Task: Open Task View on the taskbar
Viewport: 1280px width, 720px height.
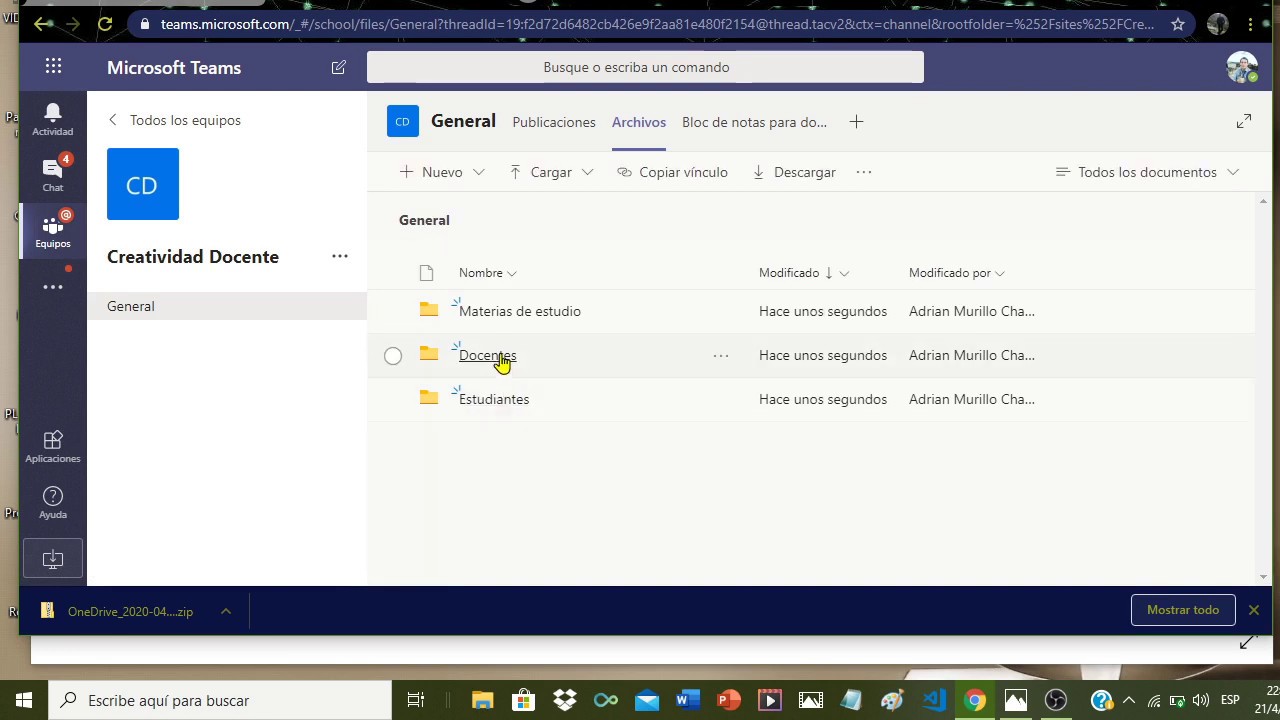Action: [416, 700]
